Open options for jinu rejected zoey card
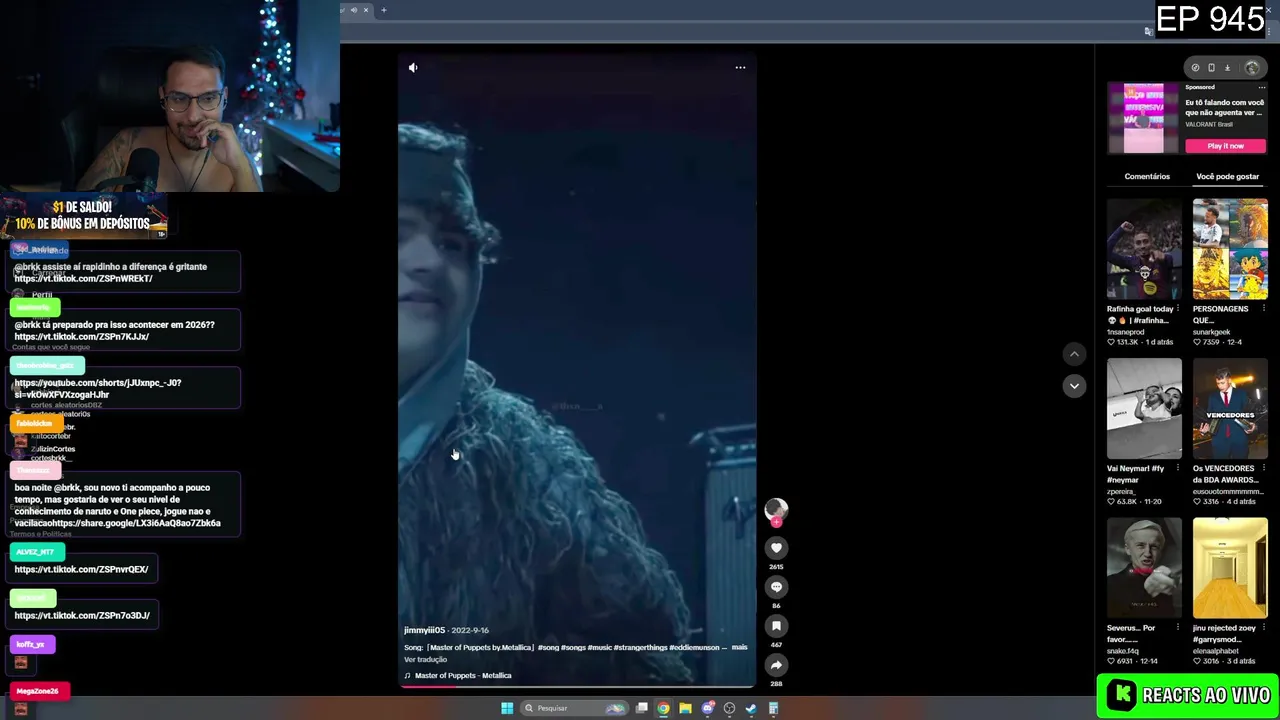Viewport: 1280px width, 720px height. pyautogui.click(x=1263, y=628)
